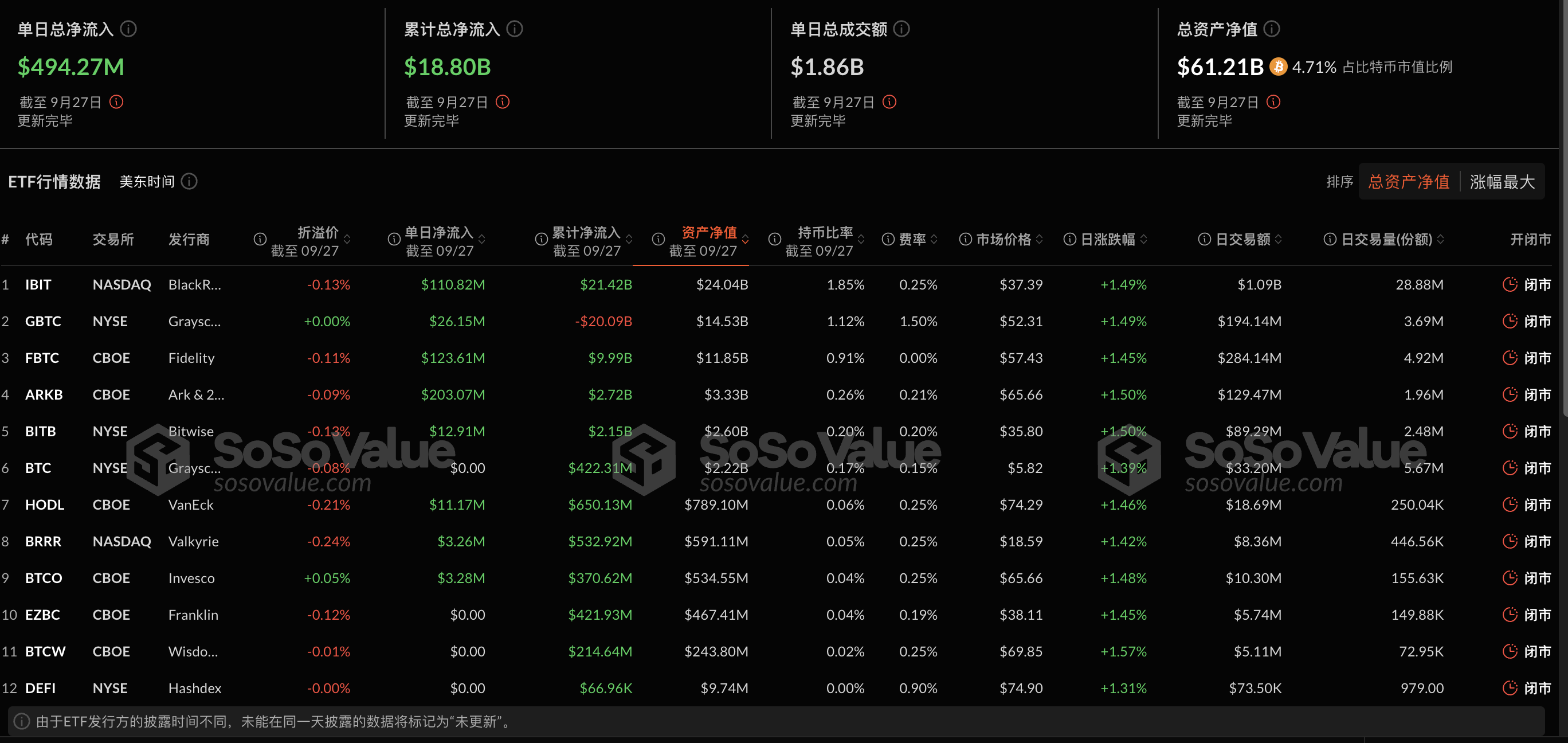Click the info icon next to 单日总成交额
The width and height of the screenshot is (1568, 743).
click(901, 29)
